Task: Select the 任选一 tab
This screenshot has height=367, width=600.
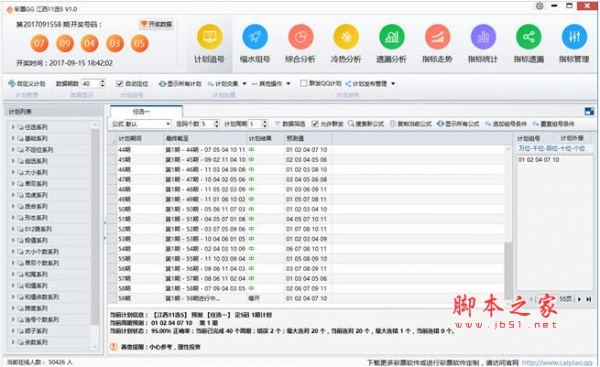Action: (x=146, y=111)
